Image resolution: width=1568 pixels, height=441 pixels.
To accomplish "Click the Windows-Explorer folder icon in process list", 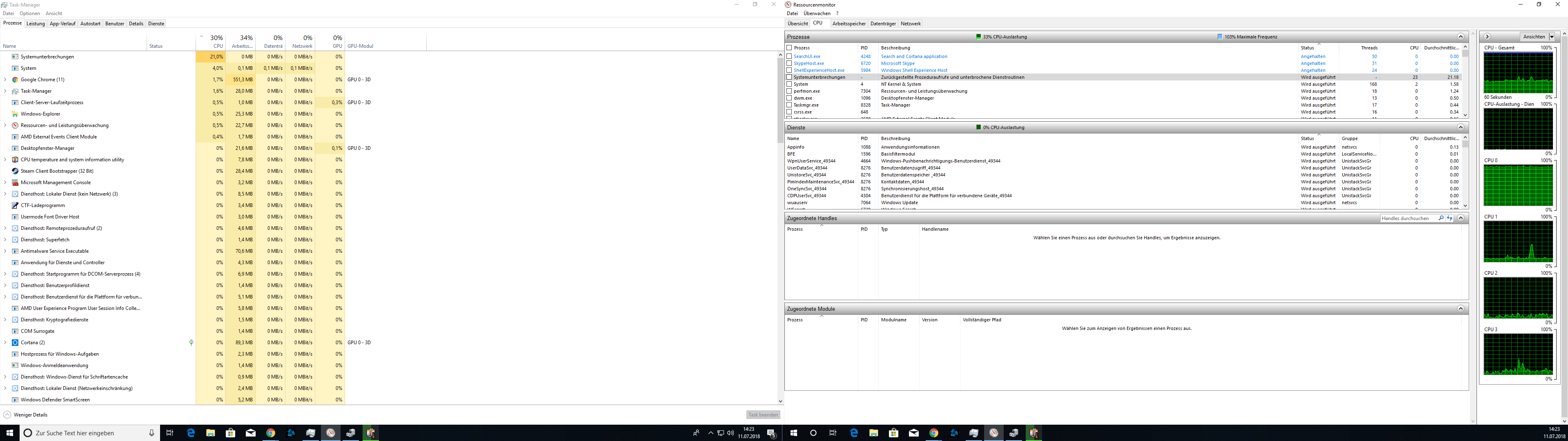I will [15, 114].
